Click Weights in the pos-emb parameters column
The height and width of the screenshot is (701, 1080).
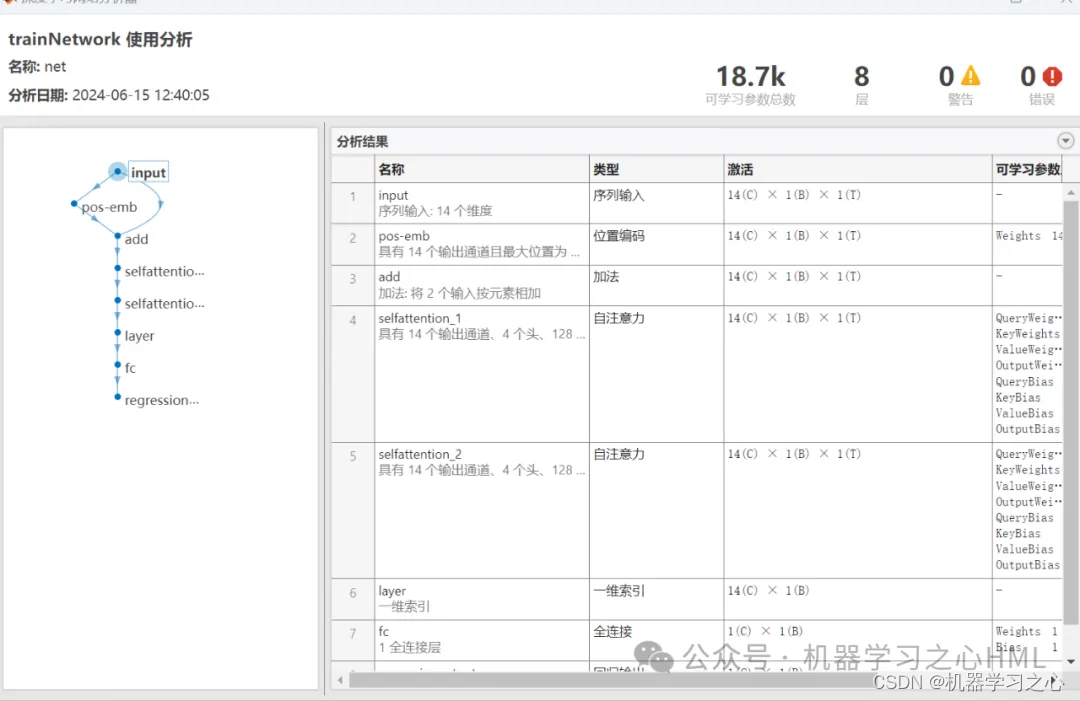click(x=1019, y=236)
